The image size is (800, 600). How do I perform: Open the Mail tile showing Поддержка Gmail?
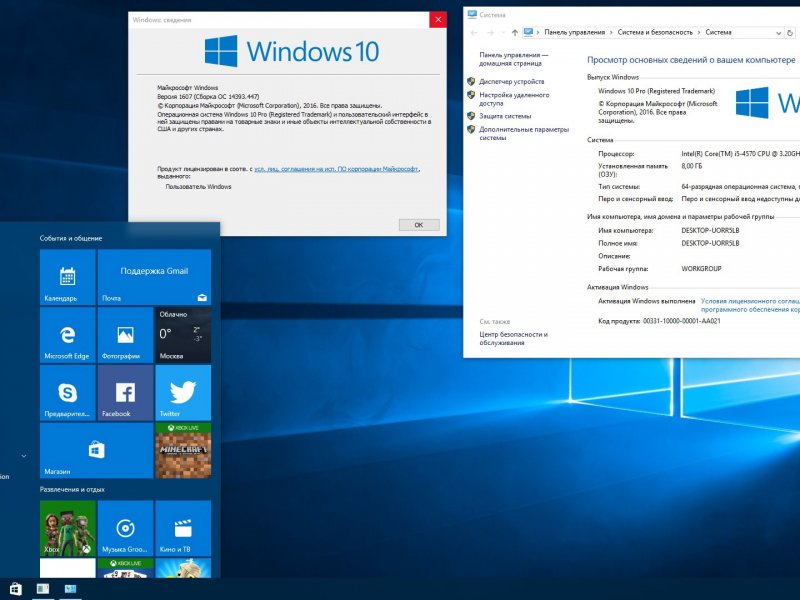(x=154, y=277)
